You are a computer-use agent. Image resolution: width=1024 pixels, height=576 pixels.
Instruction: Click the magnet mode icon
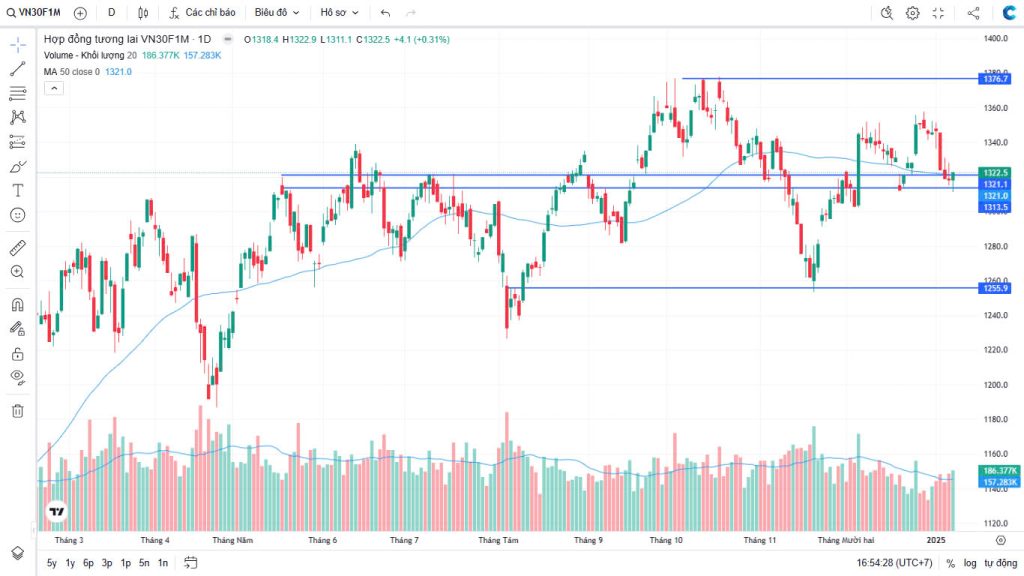(x=17, y=304)
